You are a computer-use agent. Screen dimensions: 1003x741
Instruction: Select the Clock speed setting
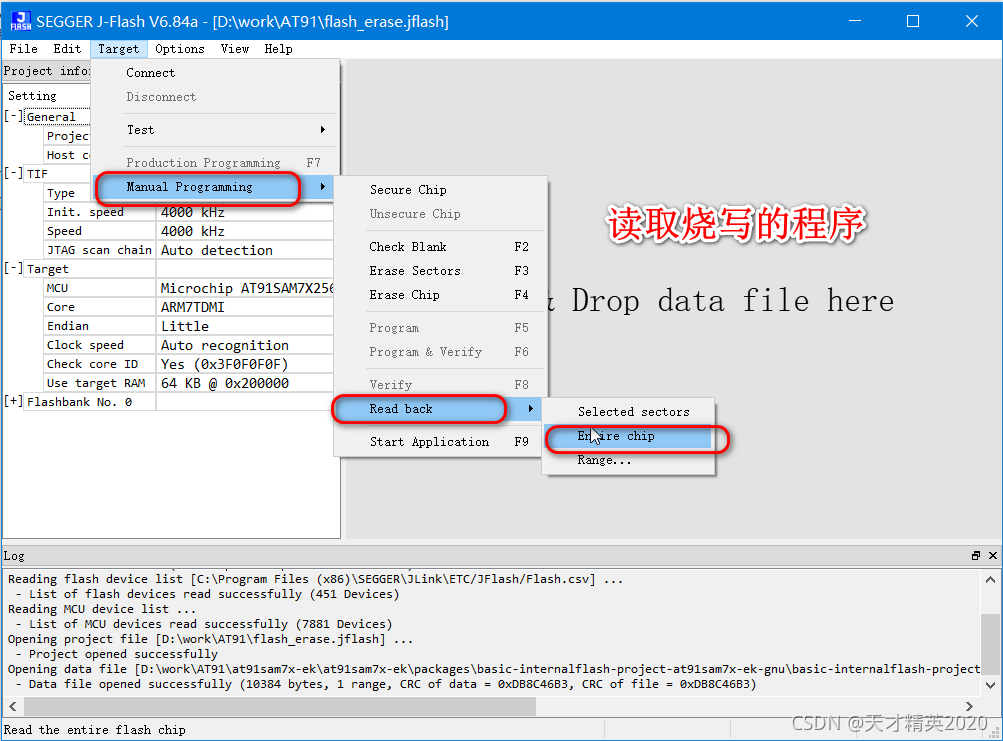pyautogui.click(x=99, y=345)
